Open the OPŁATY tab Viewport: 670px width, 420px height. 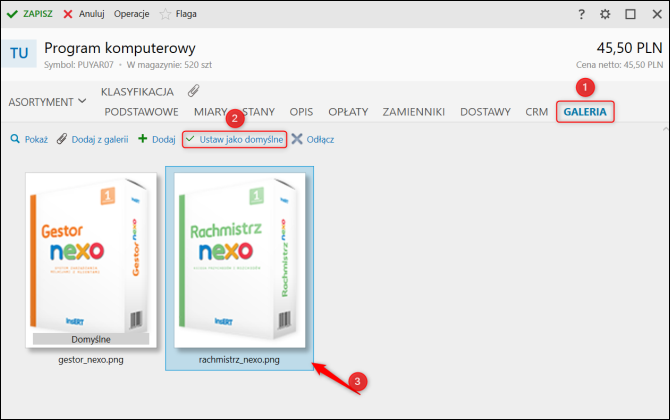[348, 112]
